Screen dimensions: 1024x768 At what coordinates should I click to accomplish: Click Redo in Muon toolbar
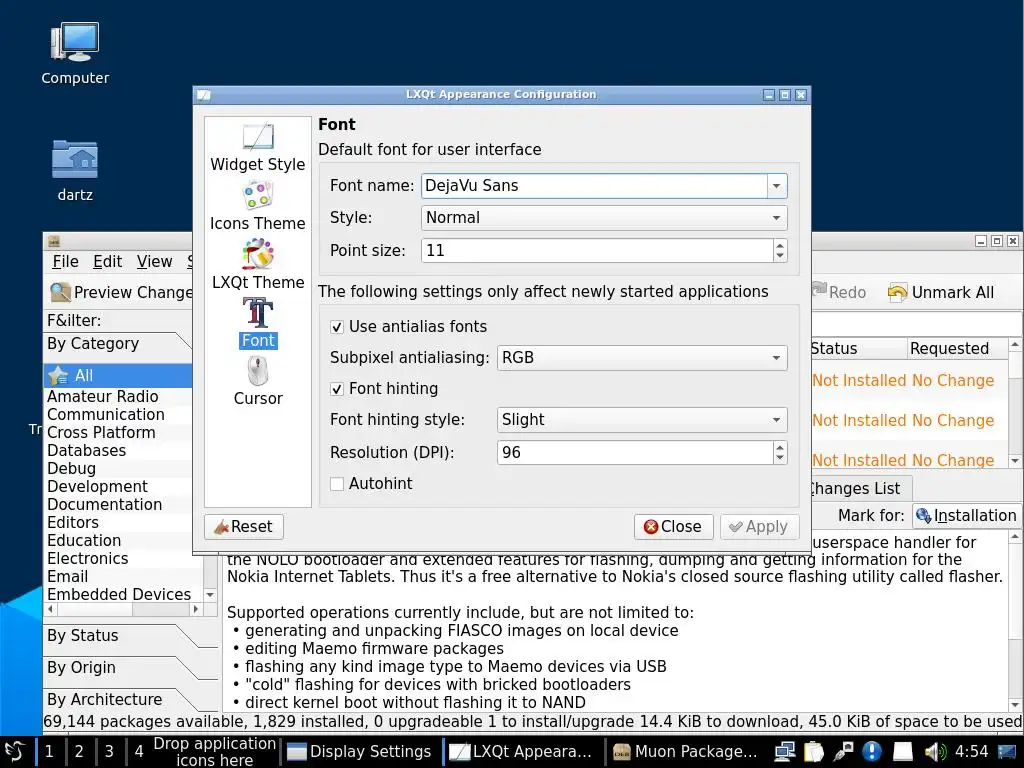(839, 292)
